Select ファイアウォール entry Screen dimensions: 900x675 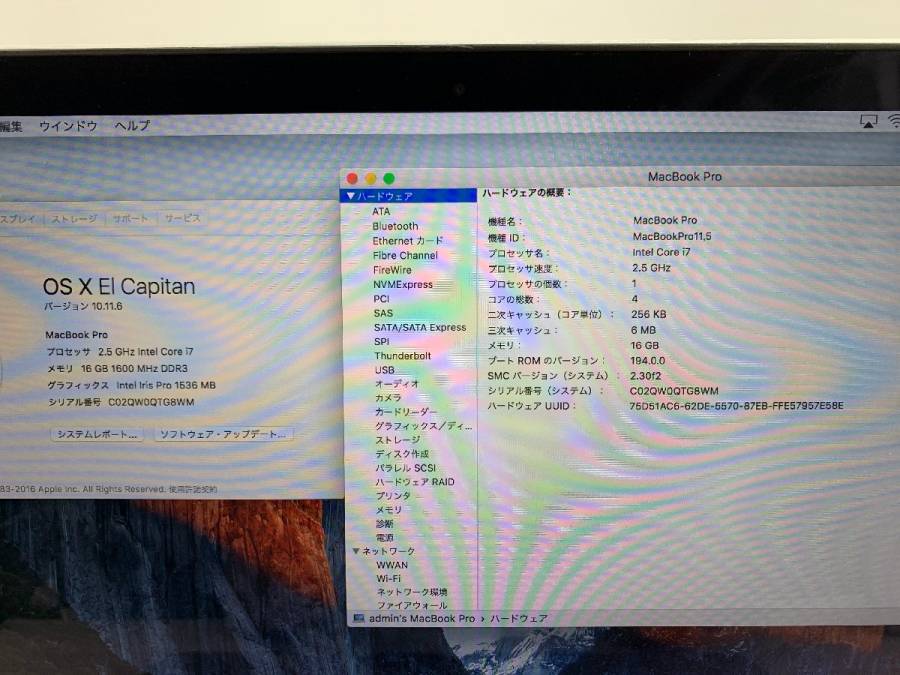(x=412, y=605)
